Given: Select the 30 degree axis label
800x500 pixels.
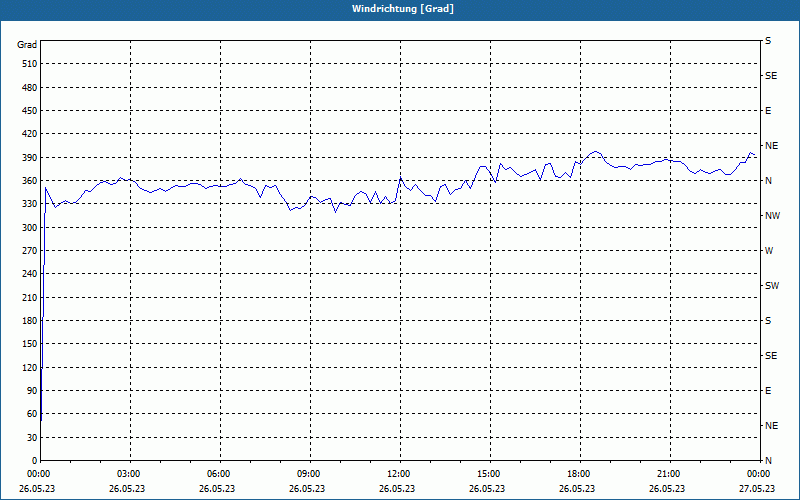Looking at the screenshot, I should point(32,438).
